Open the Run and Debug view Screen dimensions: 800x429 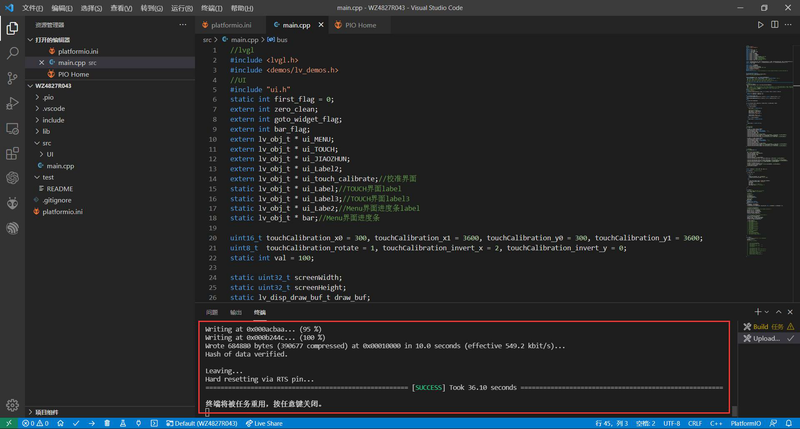click(12, 103)
